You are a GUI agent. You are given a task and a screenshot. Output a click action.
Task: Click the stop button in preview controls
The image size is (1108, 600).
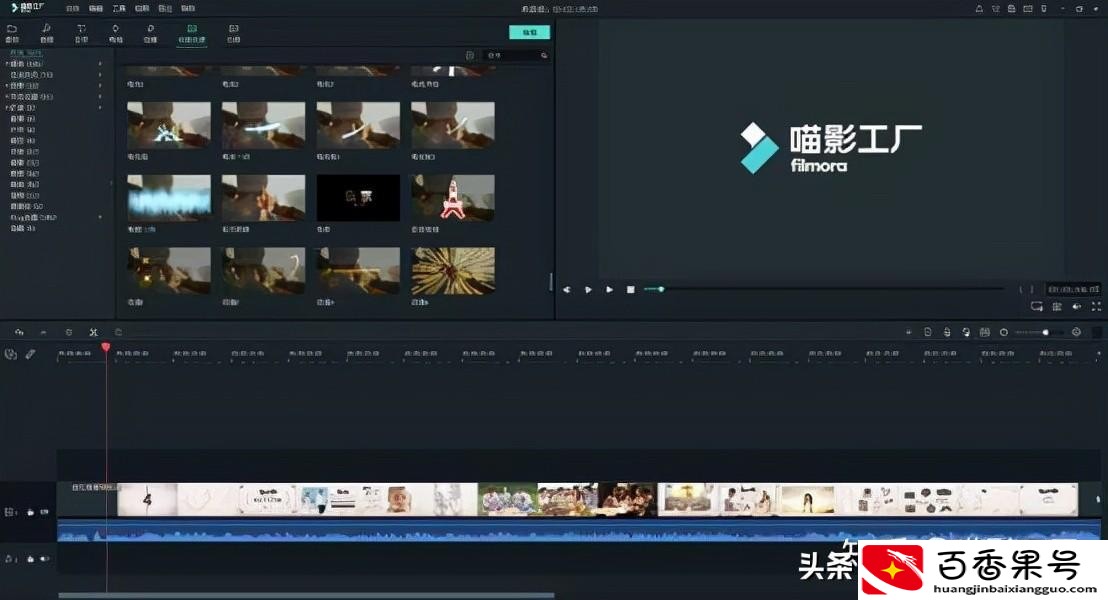click(630, 290)
